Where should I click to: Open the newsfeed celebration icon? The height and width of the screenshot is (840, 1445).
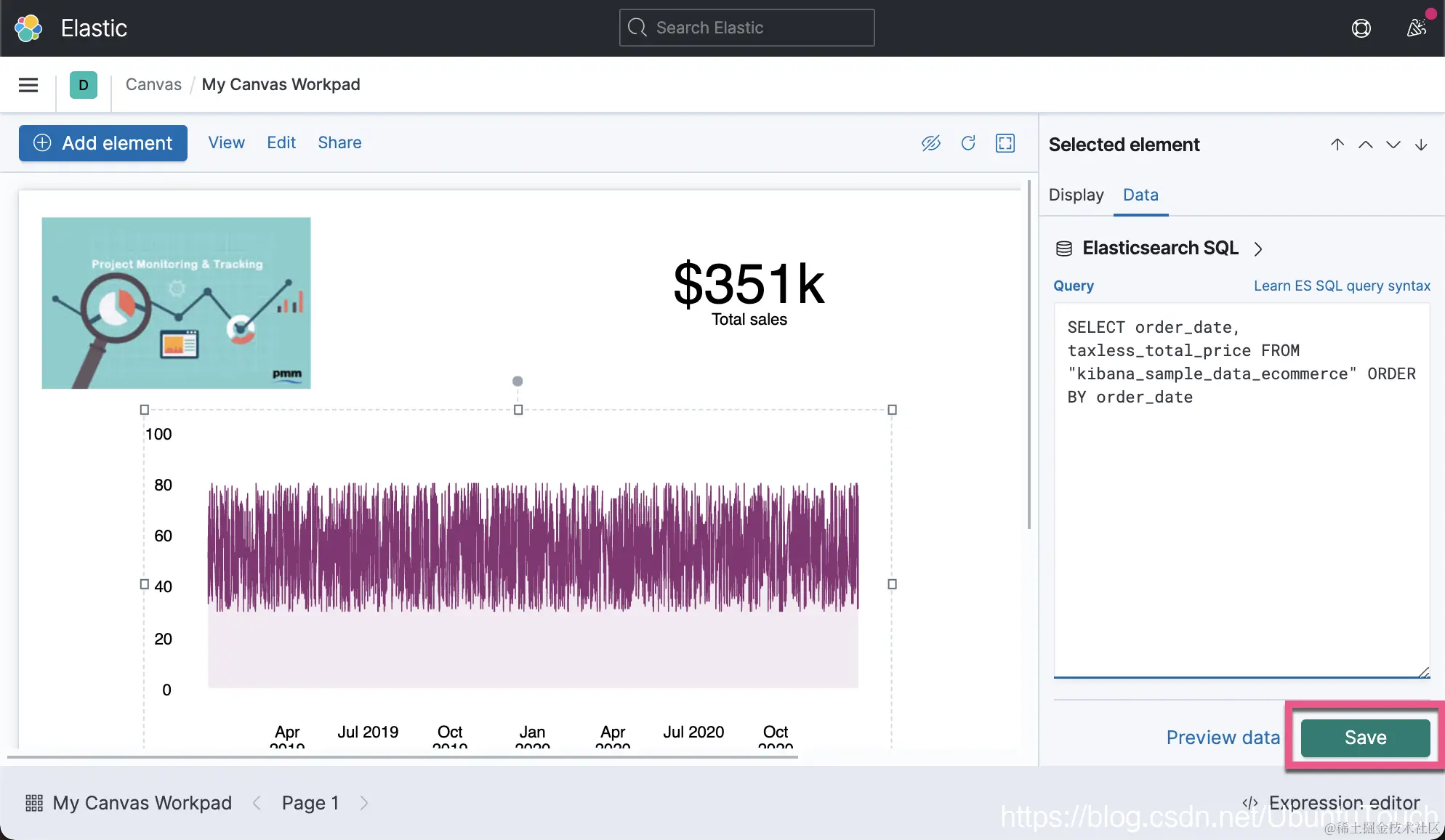(x=1416, y=28)
